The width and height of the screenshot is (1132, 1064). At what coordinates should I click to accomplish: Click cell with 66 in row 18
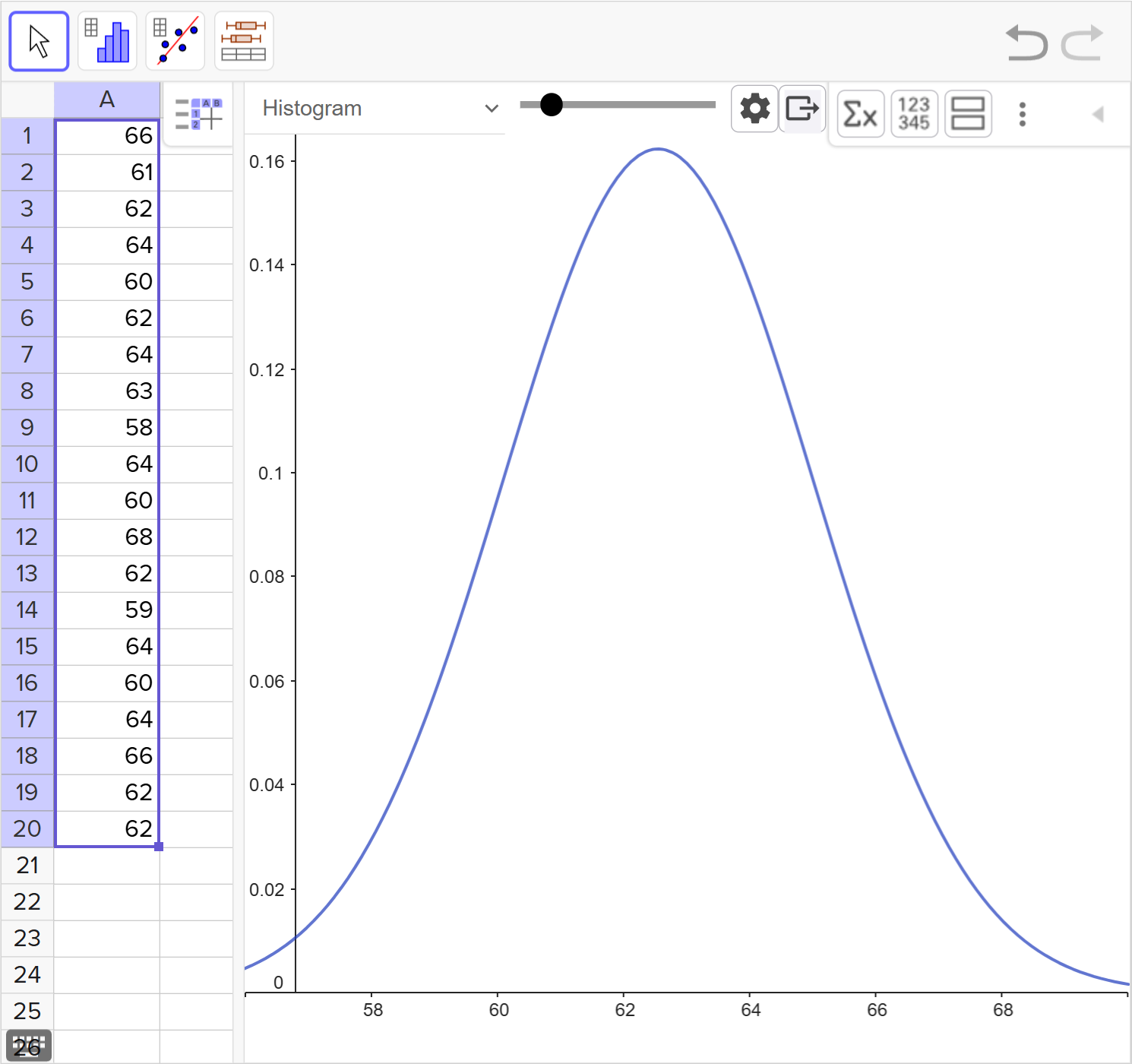(x=107, y=756)
